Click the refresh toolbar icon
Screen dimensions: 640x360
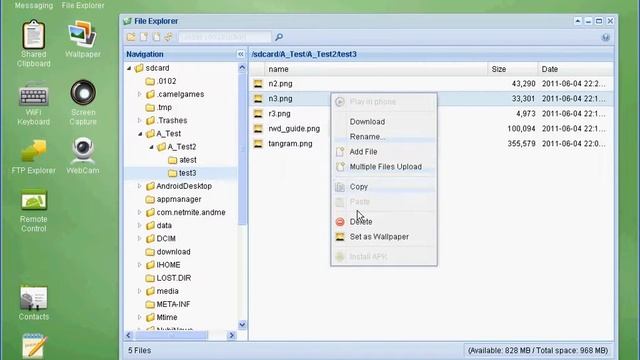pyautogui.click(x=168, y=37)
